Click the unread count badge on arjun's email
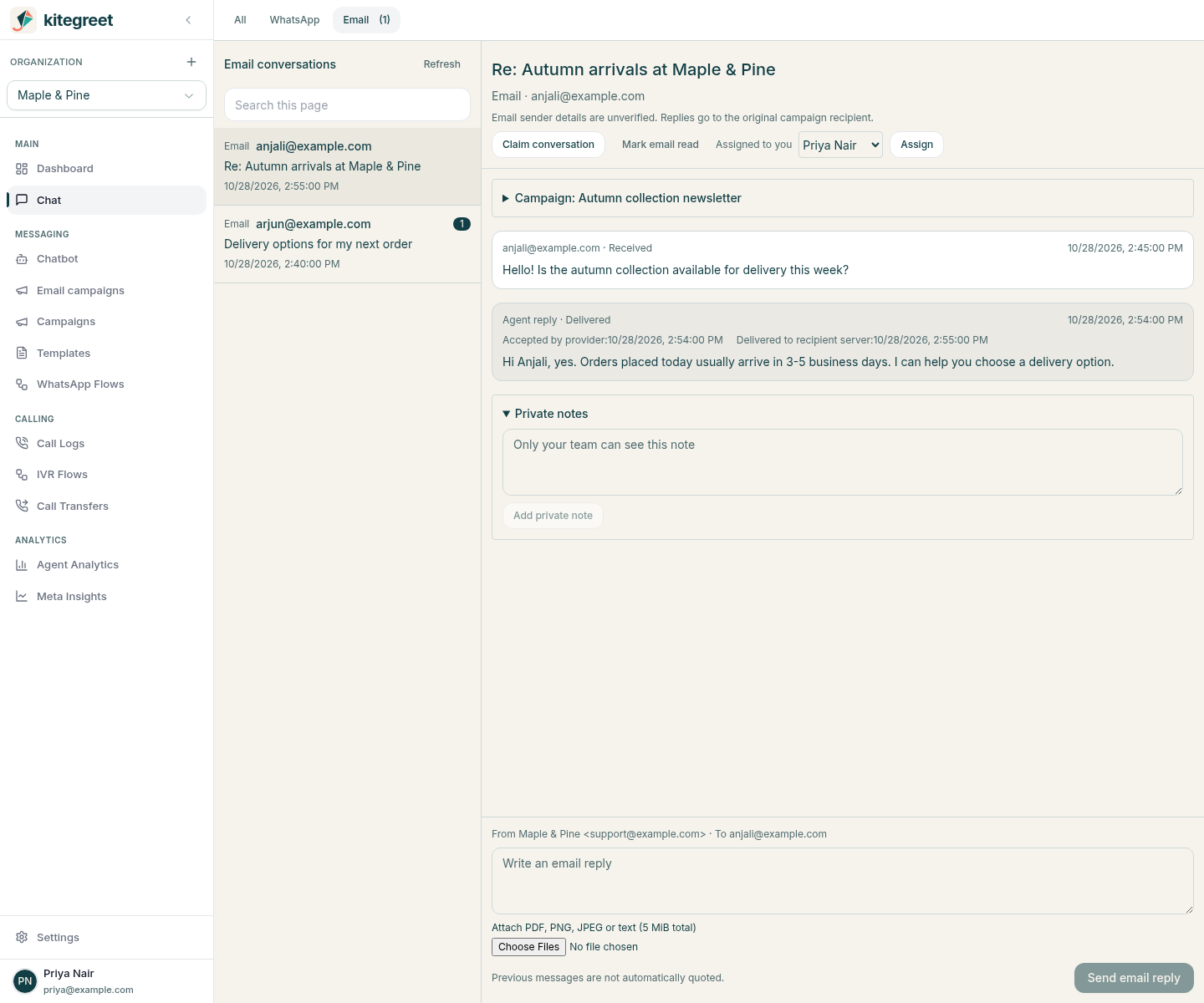The width and height of the screenshot is (1204, 1003). tap(462, 224)
